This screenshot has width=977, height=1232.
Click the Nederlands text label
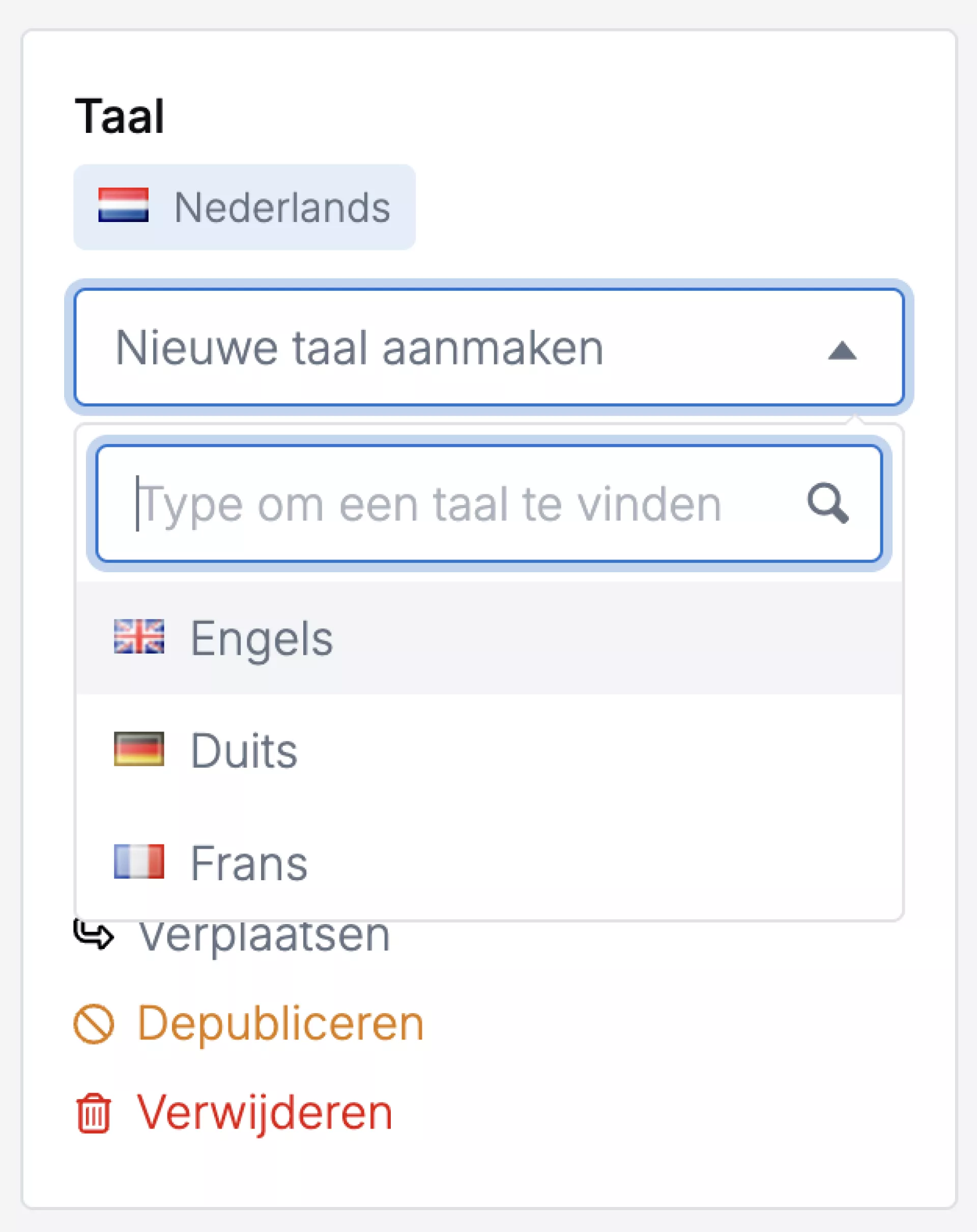click(x=282, y=207)
